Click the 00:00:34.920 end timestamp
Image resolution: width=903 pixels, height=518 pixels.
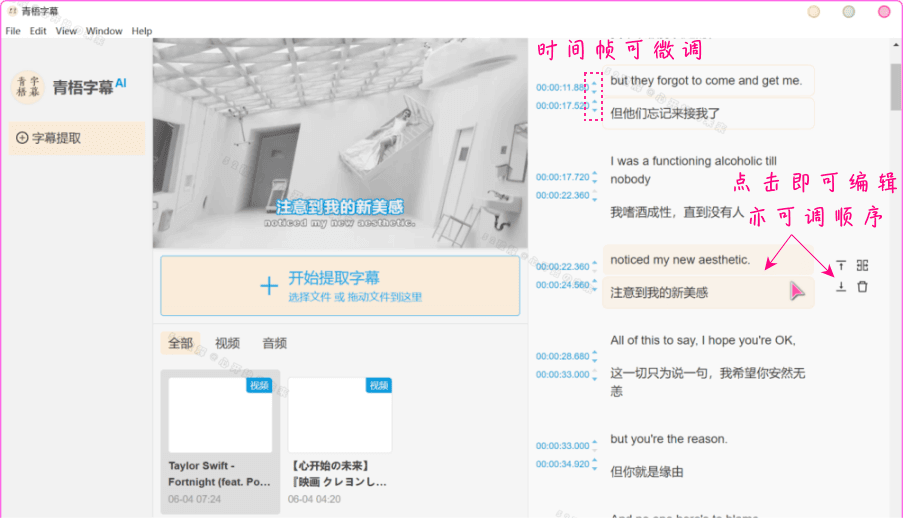[563, 464]
